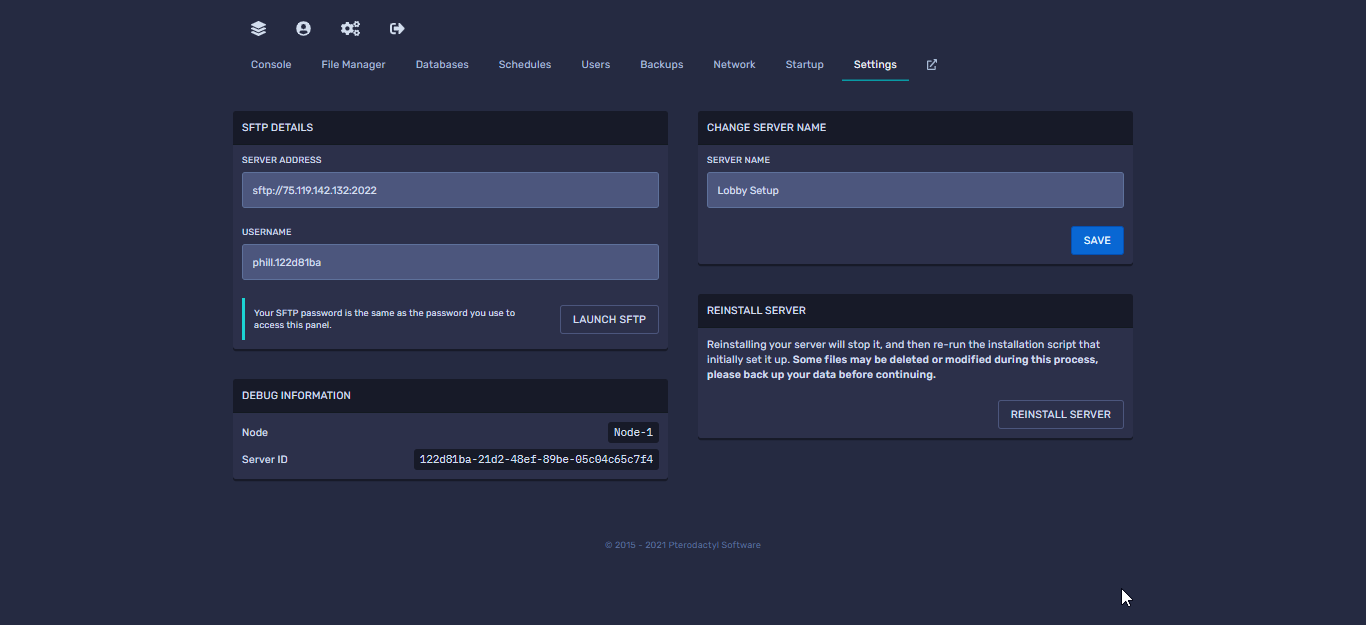Click the Reinstall Server button
1366x625 pixels.
pos(1060,415)
